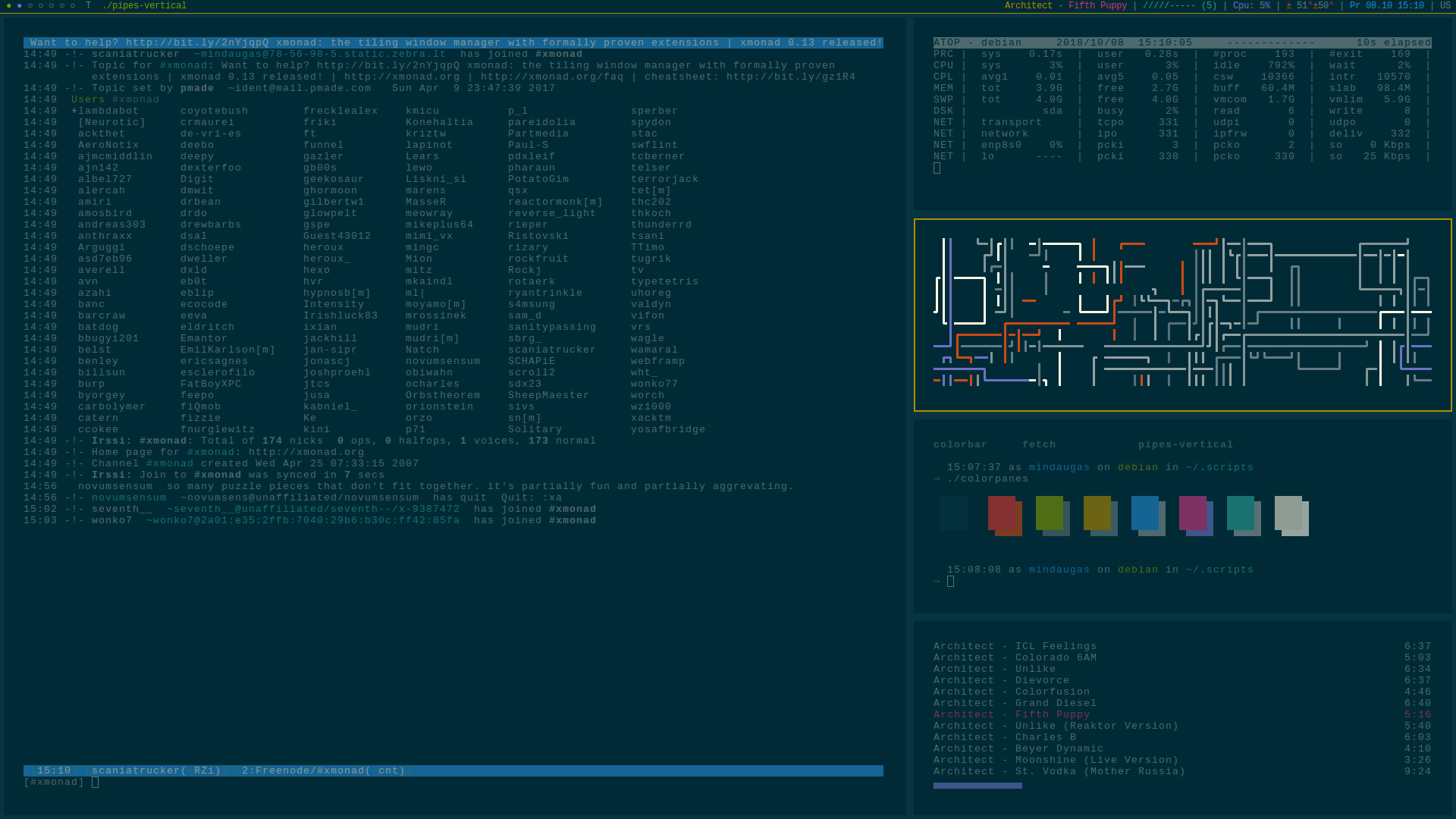Click the music player progress bar
This screenshot has width=1456, height=819.
point(977,786)
